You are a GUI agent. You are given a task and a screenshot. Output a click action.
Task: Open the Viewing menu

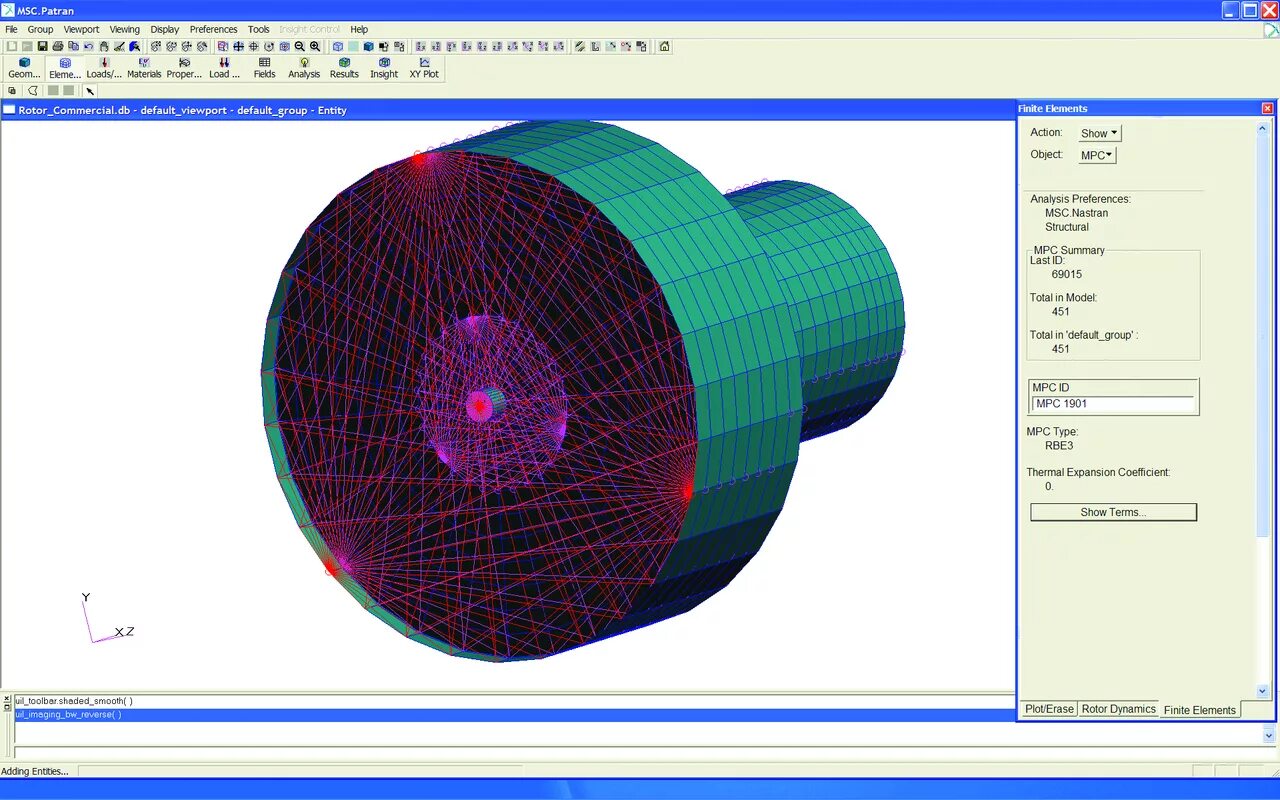click(x=125, y=29)
